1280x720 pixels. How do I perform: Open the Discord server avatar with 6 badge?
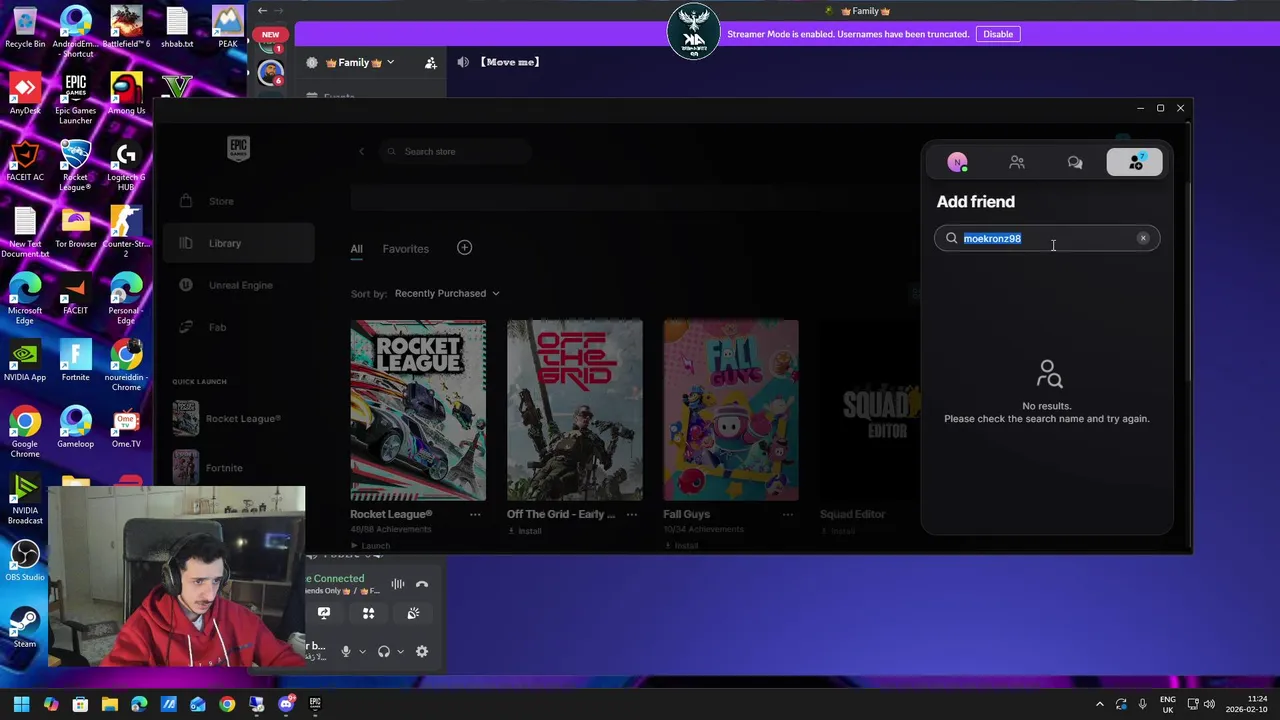pos(269,72)
